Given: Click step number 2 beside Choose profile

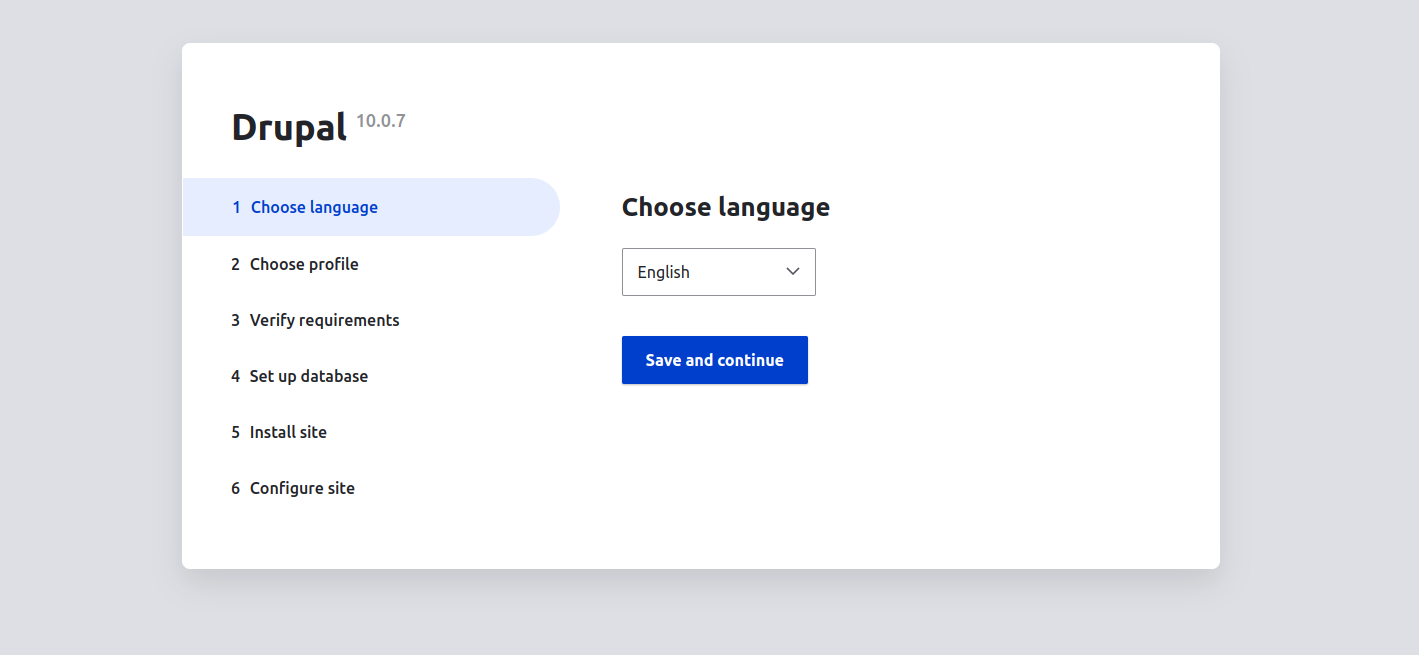Looking at the screenshot, I should [236, 264].
